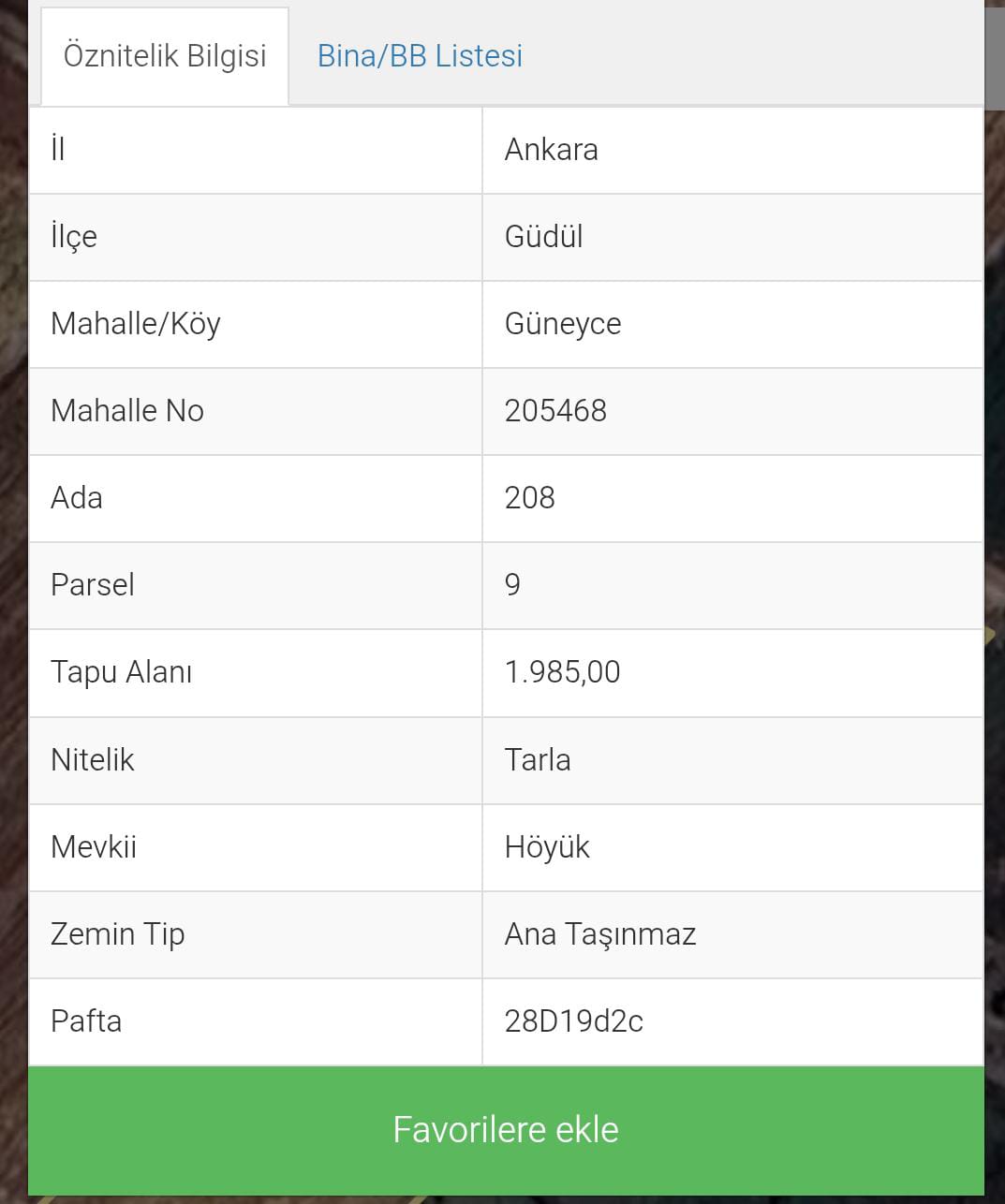Select Mahalle No value 205468
The image size is (1005, 1204).
coord(732,411)
